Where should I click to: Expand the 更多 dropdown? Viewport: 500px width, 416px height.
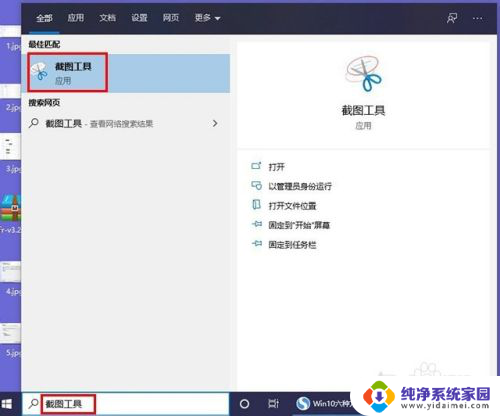(207, 18)
